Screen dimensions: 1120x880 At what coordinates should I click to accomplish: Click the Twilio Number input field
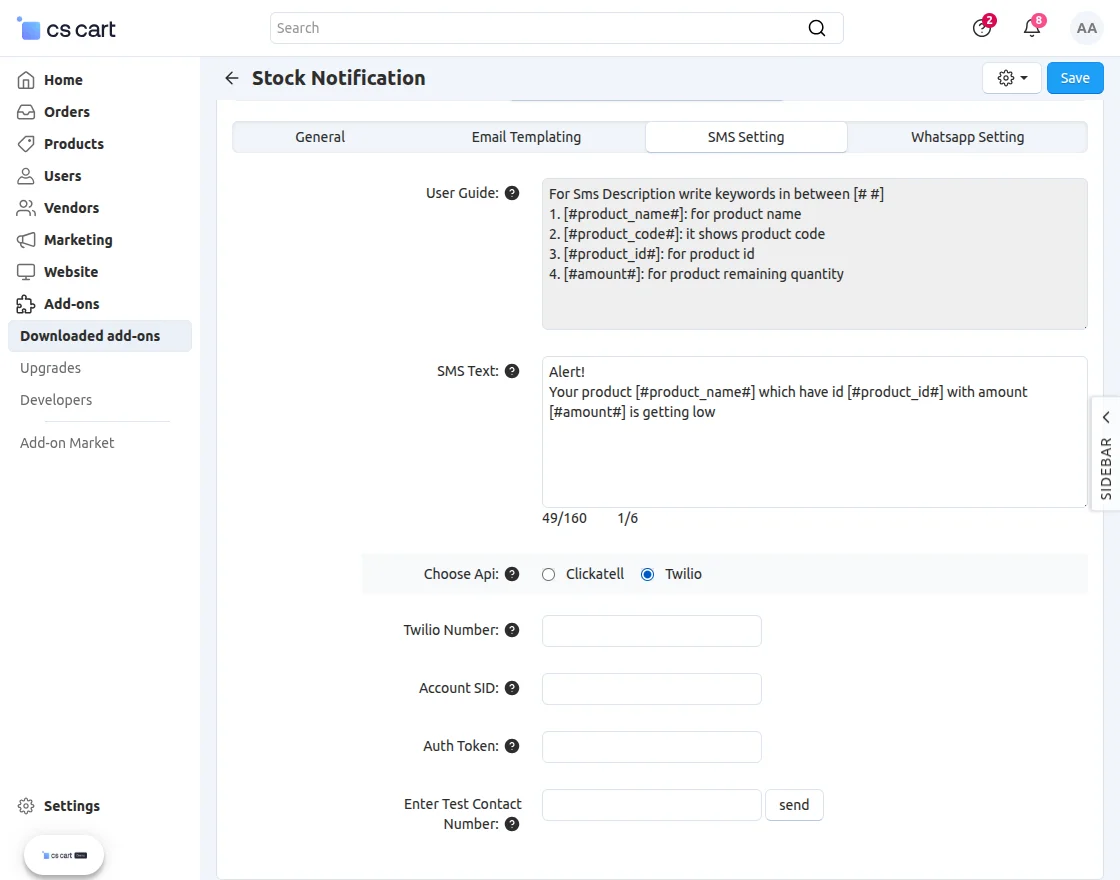tap(651, 631)
